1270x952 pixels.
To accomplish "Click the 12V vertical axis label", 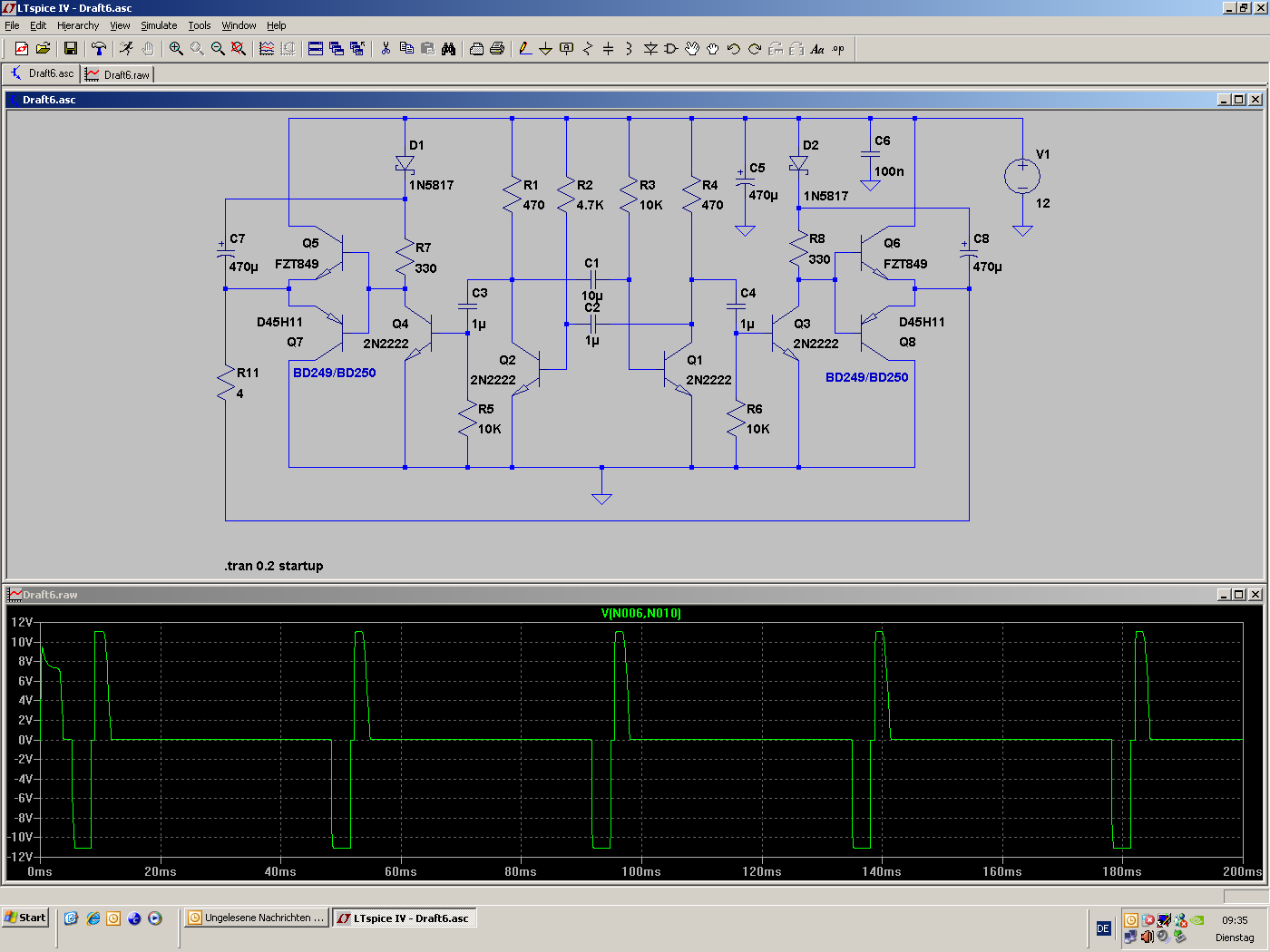I will pyautogui.click(x=22, y=622).
